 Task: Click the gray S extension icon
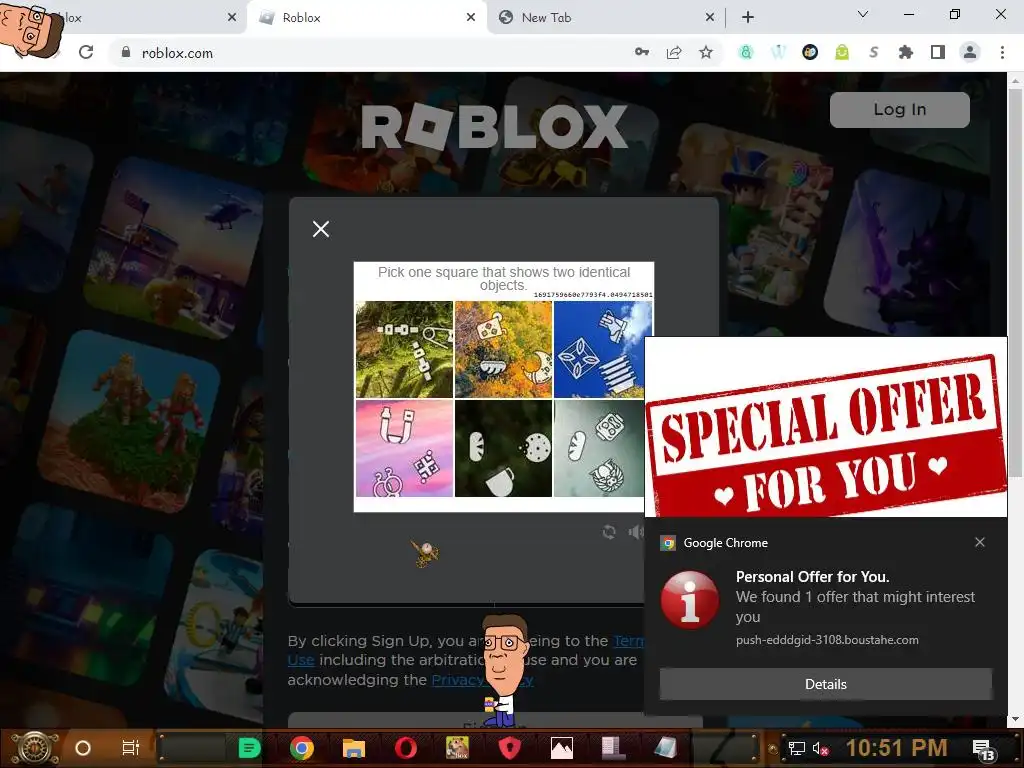[x=874, y=52]
